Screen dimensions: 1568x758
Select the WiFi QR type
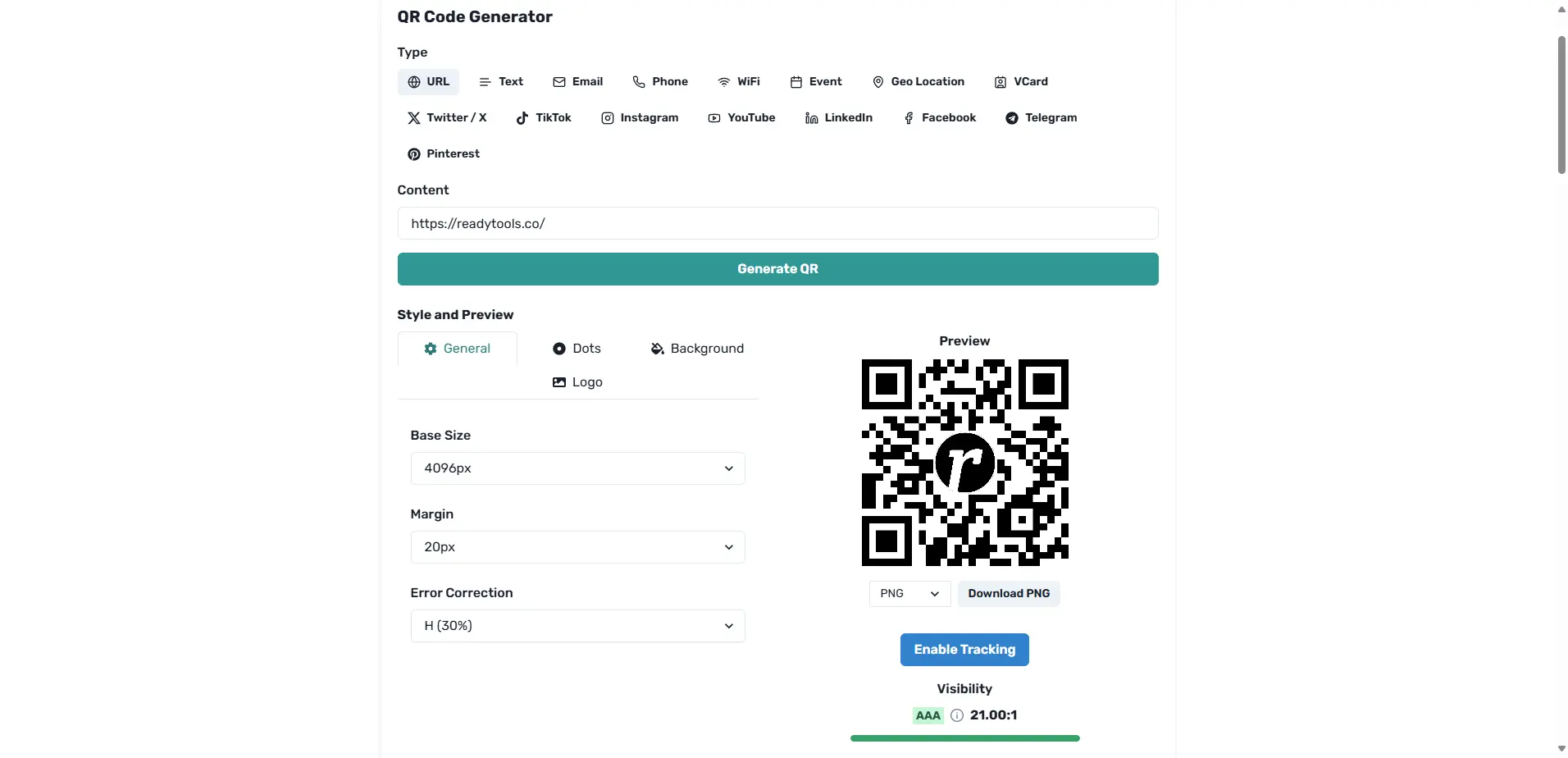pyautogui.click(x=739, y=81)
